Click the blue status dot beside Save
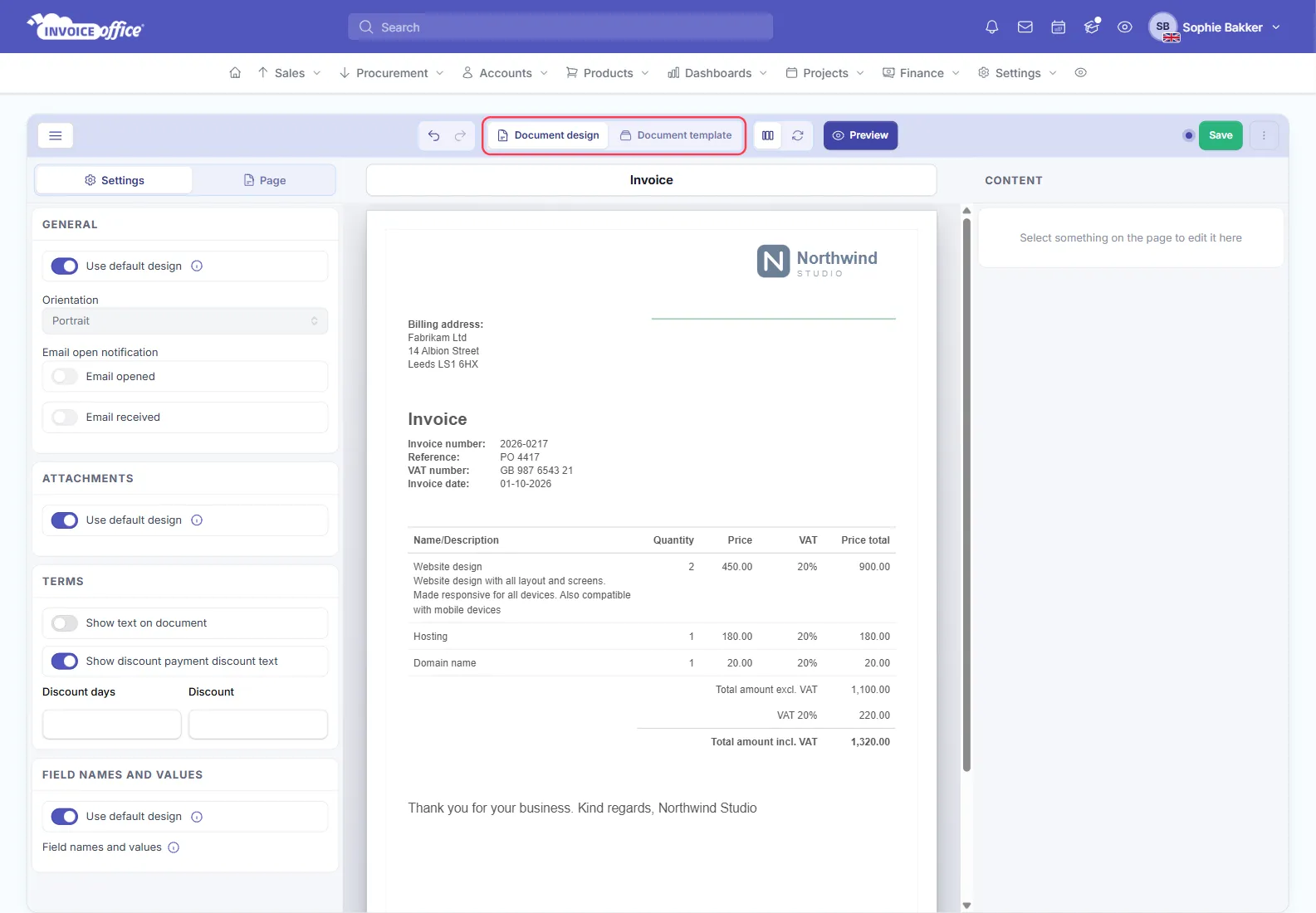Viewport: 1316px width, 913px height. click(x=1189, y=135)
